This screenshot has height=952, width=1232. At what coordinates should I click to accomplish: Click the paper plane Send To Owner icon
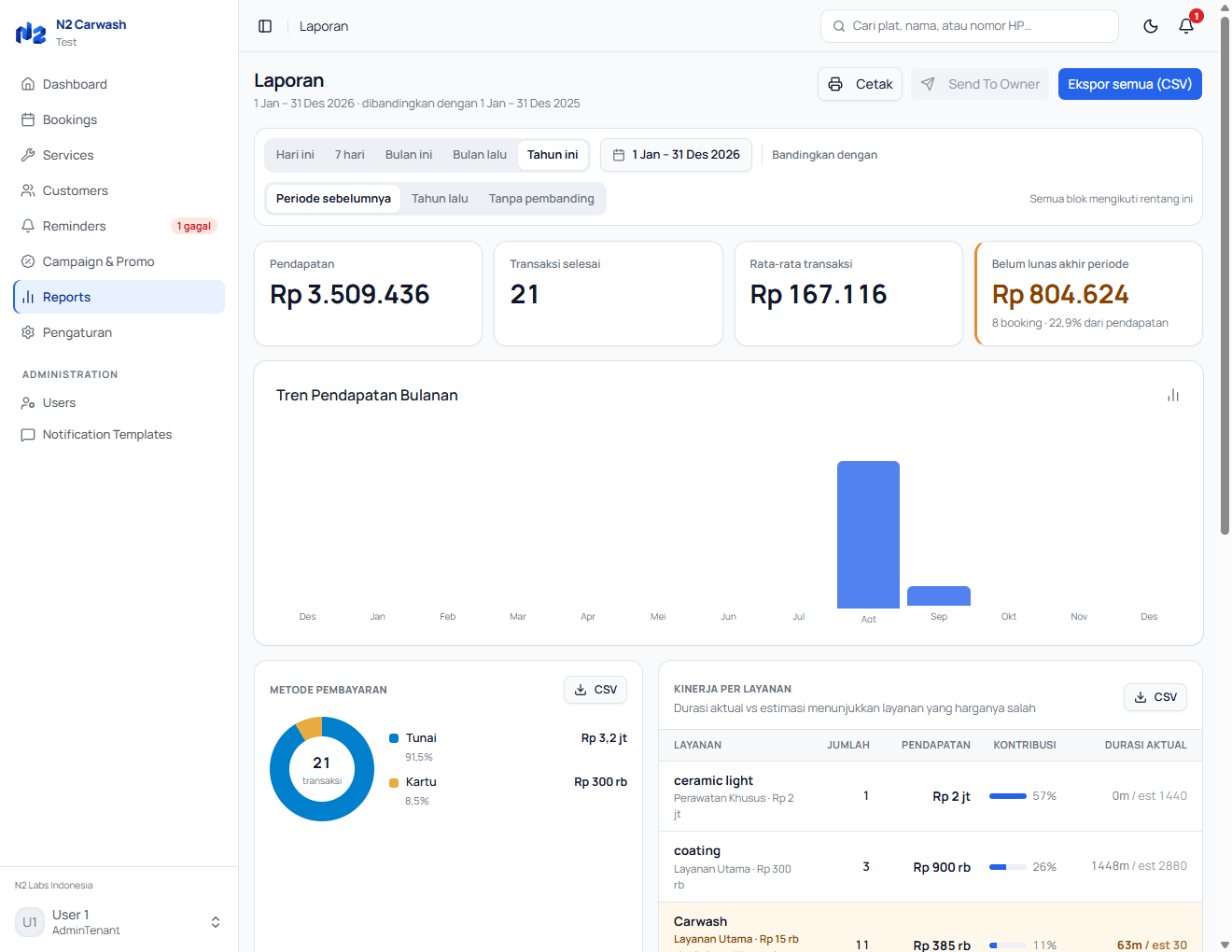[928, 84]
